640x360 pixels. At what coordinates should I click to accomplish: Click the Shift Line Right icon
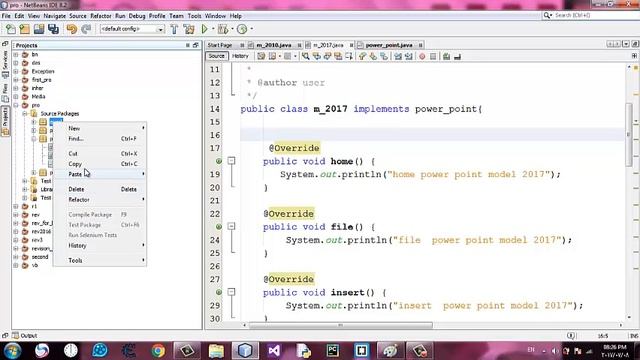pyautogui.click(x=409, y=56)
